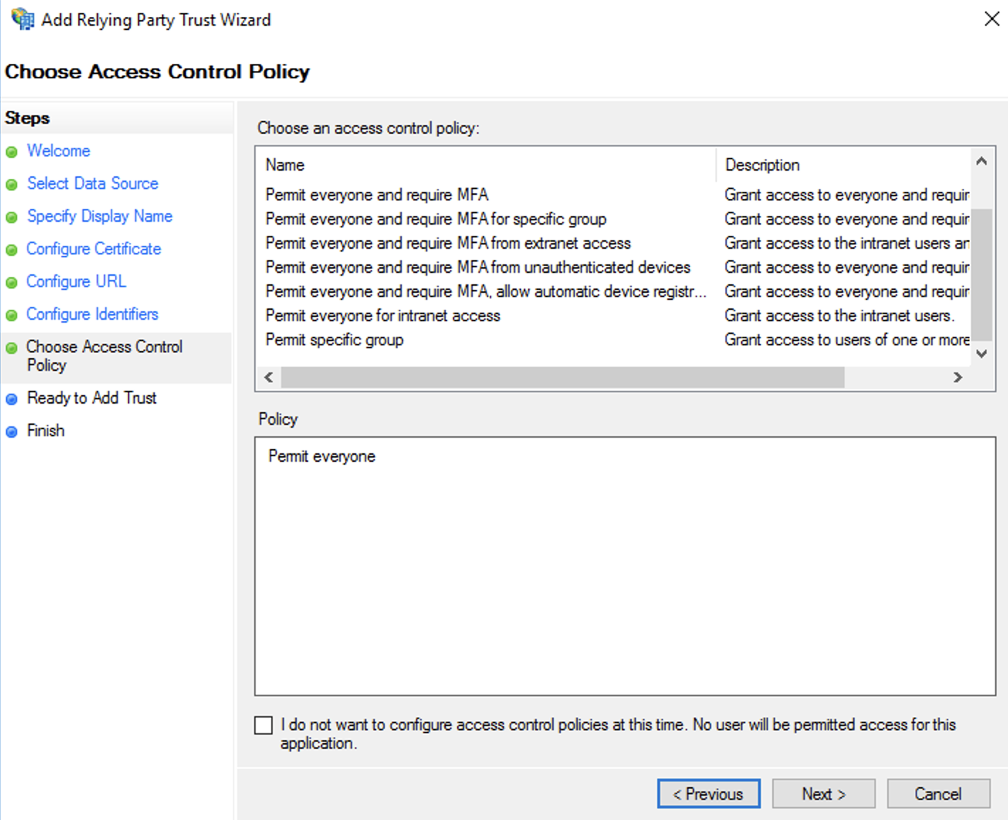The width and height of the screenshot is (1008, 820).
Task: Open the Configure Identifiers step
Action: 93,314
